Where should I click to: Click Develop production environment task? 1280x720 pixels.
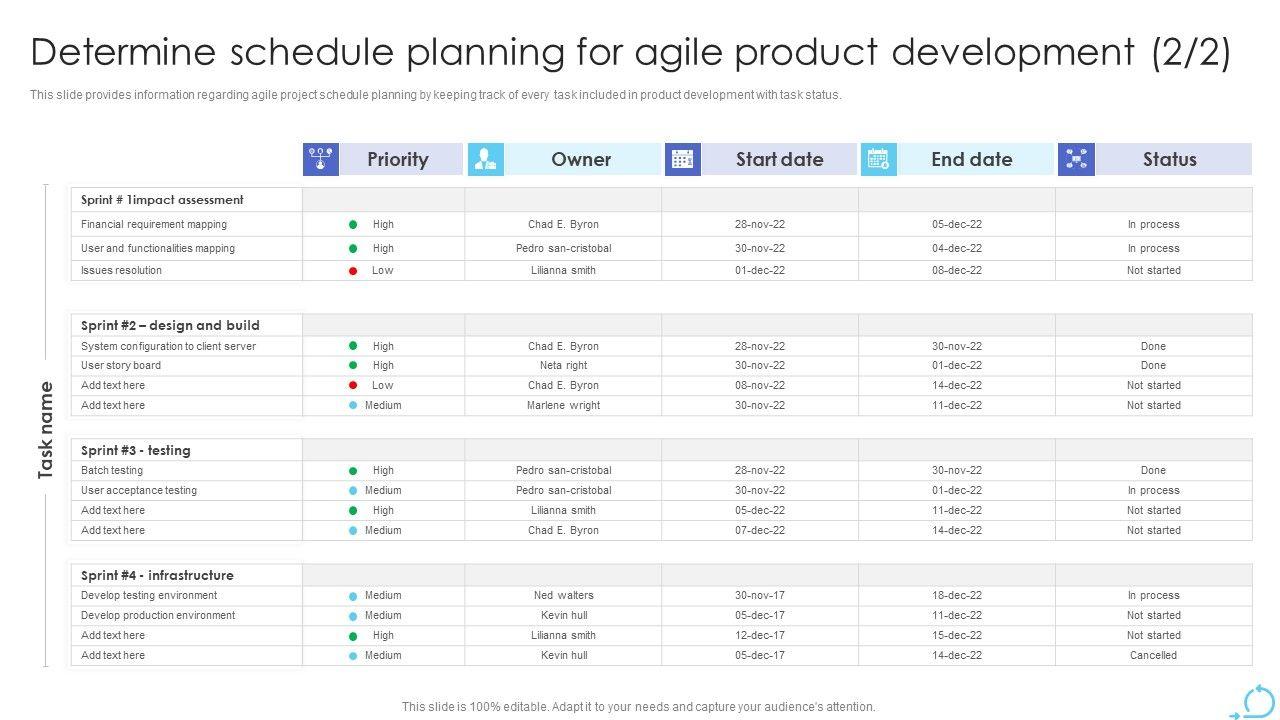point(158,616)
